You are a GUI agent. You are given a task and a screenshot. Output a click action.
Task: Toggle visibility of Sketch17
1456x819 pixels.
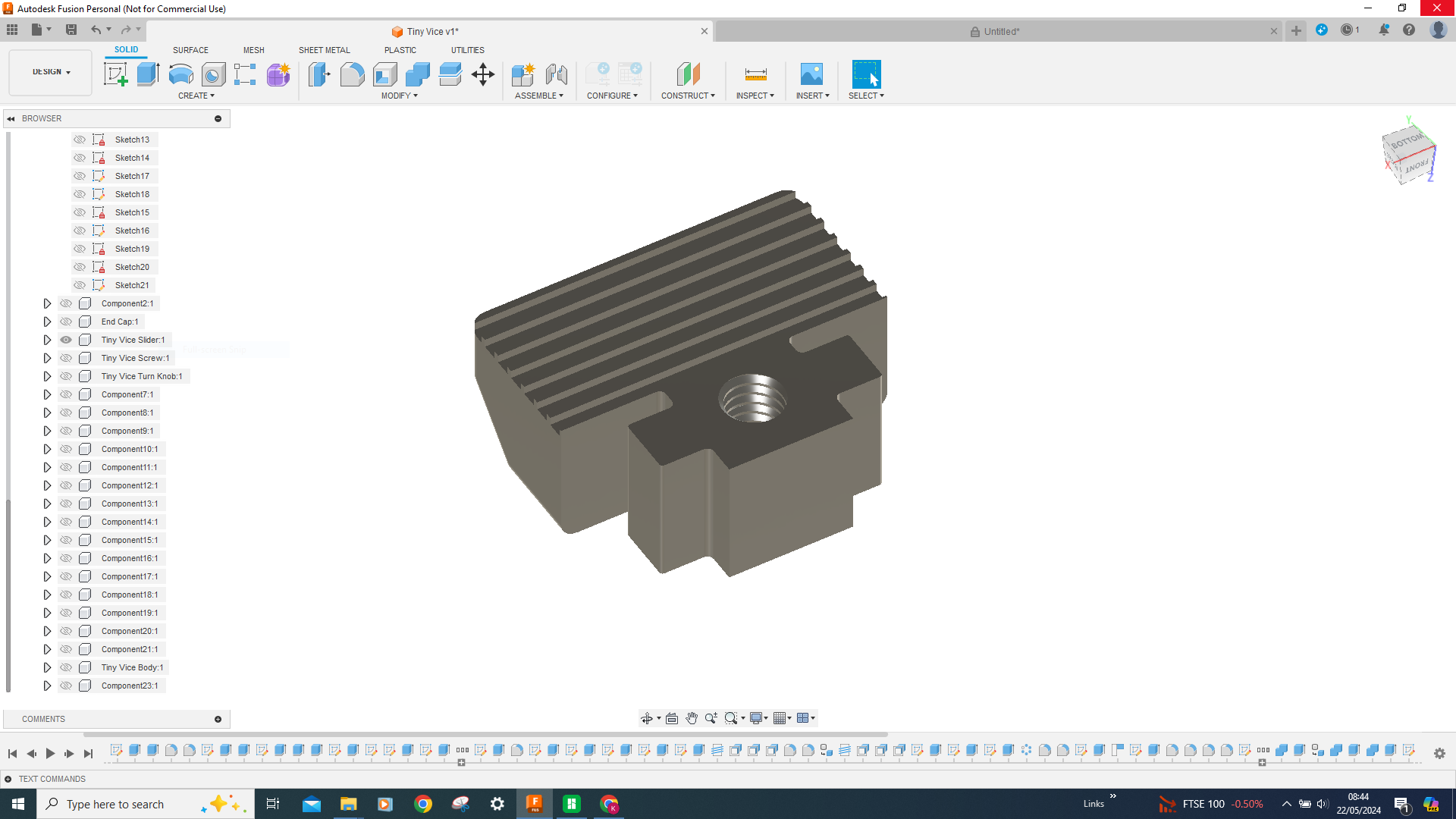[80, 176]
